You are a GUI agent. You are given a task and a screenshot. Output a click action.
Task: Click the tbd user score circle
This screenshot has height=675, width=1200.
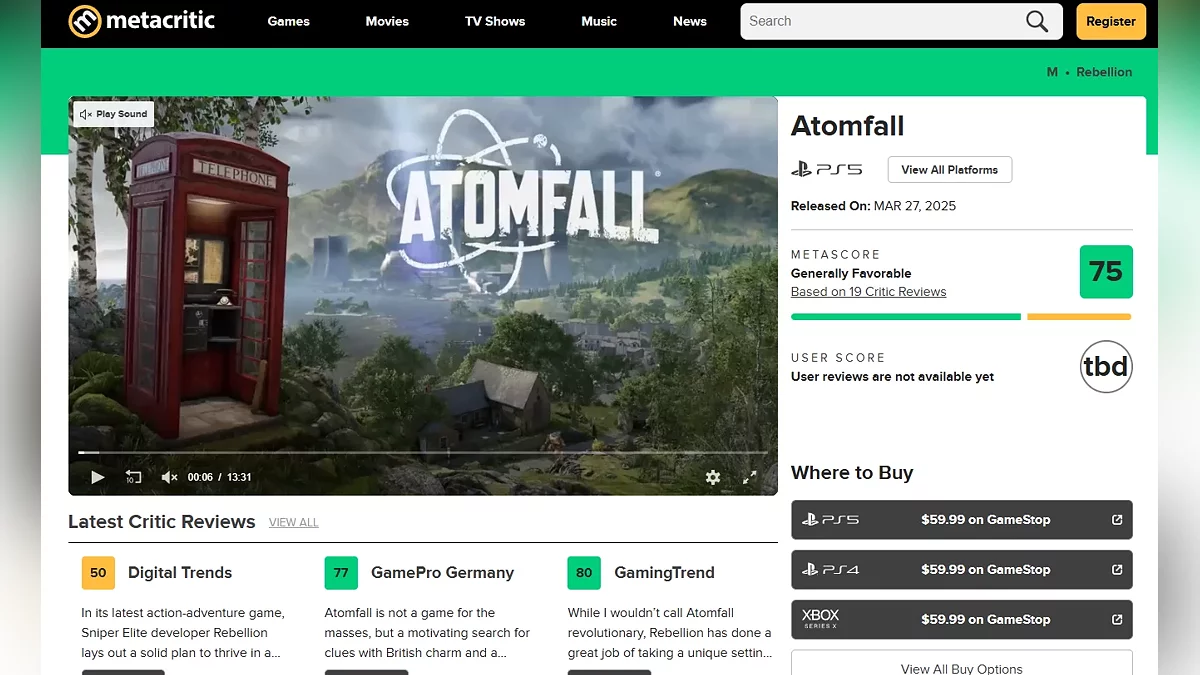coord(1106,367)
